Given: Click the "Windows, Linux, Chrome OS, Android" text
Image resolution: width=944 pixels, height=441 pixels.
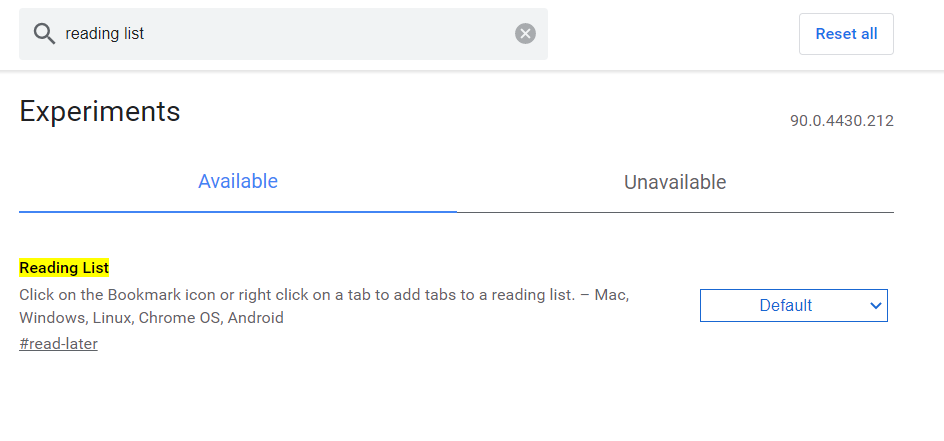Looking at the screenshot, I should [151, 318].
